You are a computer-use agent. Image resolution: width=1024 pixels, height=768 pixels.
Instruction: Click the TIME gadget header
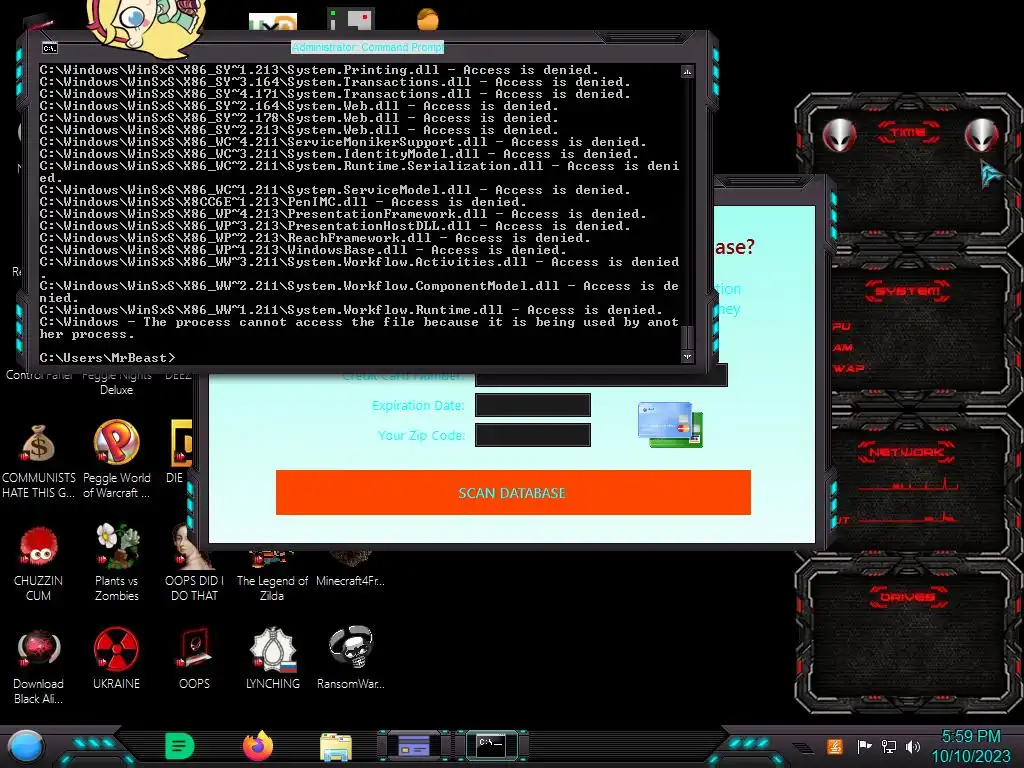click(908, 132)
